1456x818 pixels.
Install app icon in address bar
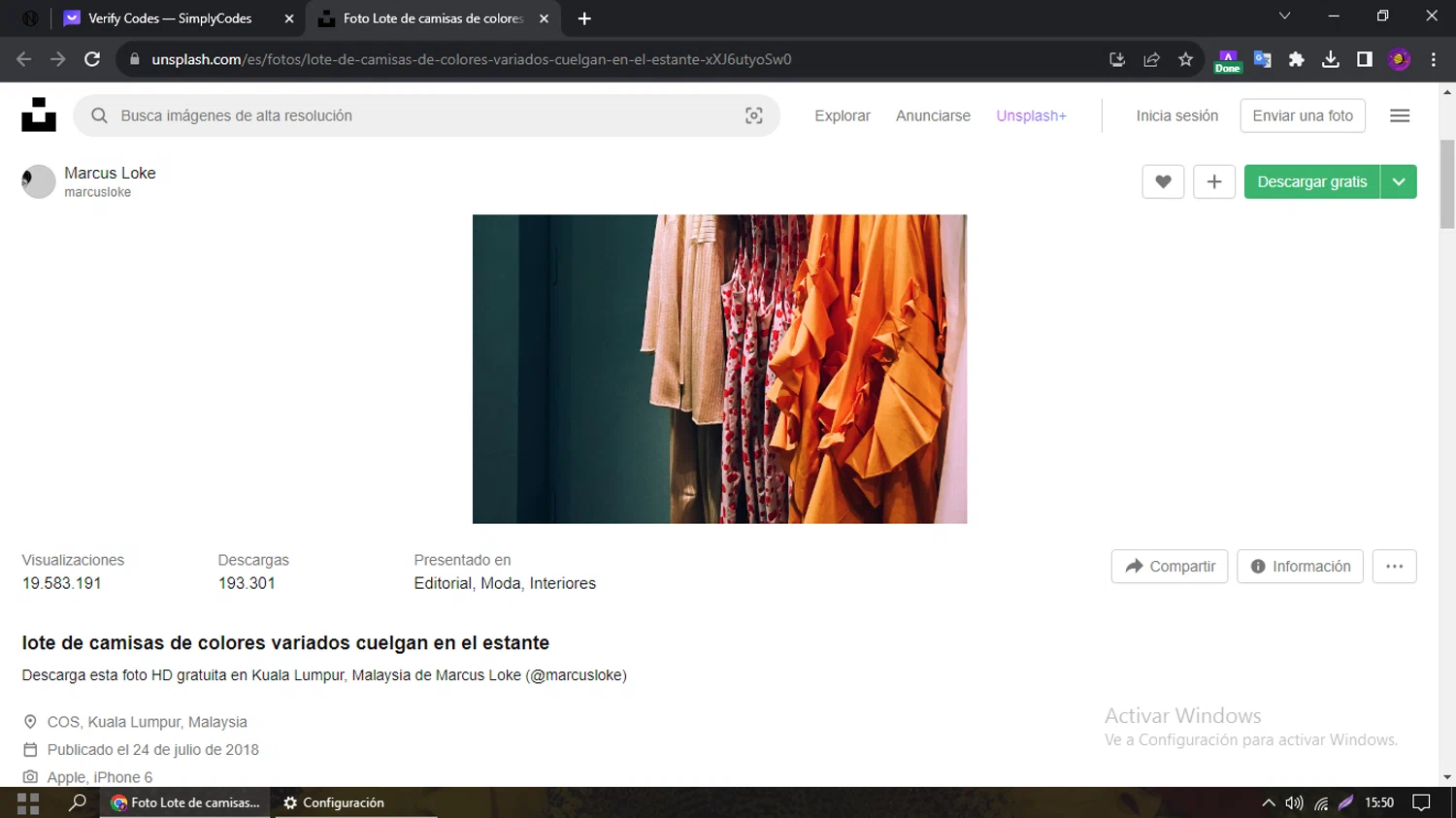coord(1117,59)
